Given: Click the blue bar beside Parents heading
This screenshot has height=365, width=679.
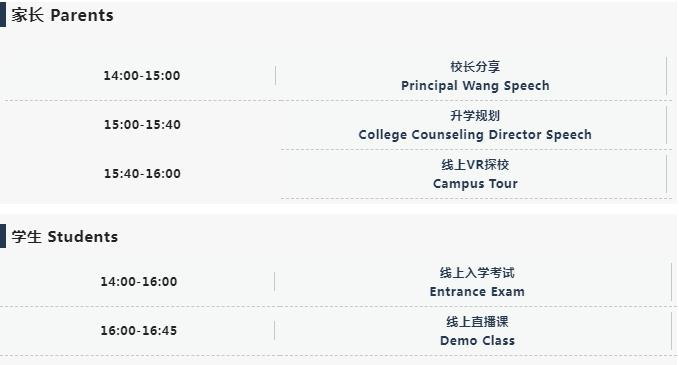Looking at the screenshot, I should [x=3, y=16].
